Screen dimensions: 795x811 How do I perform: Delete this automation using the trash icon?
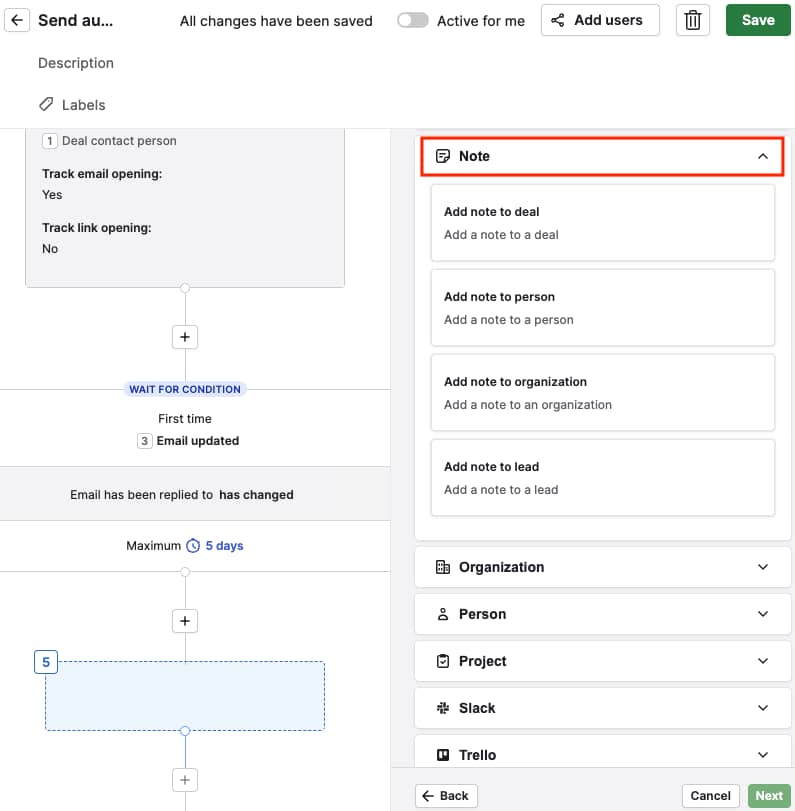click(x=693, y=20)
